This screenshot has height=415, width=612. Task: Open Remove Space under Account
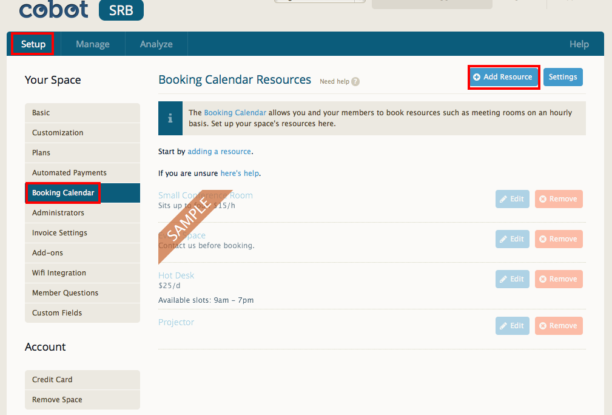(82, 399)
